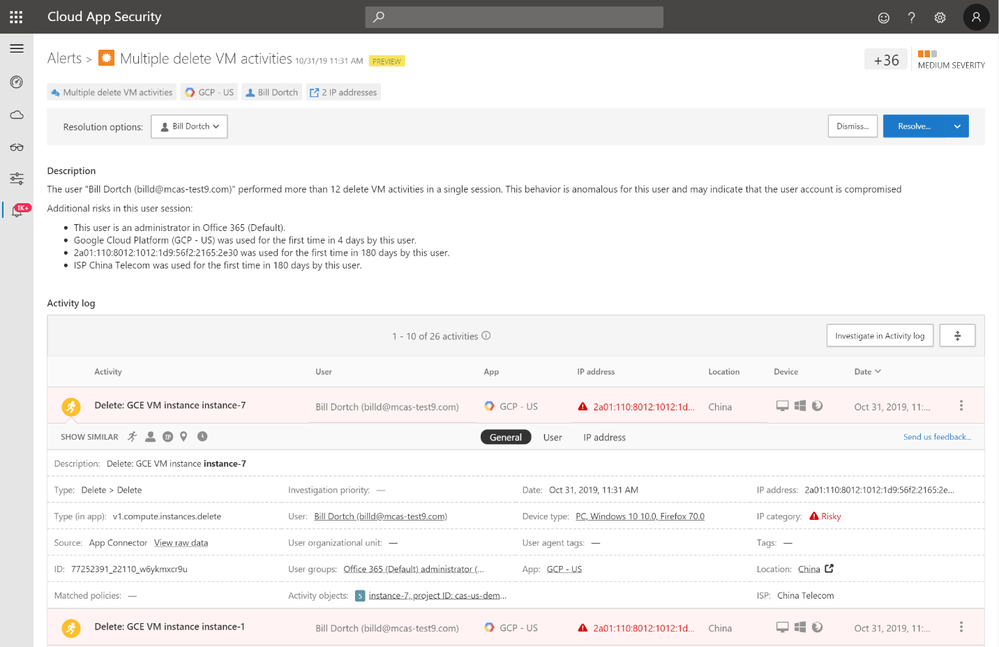Click the Send us feedback link
The width and height of the screenshot is (999, 647).
pos(937,437)
